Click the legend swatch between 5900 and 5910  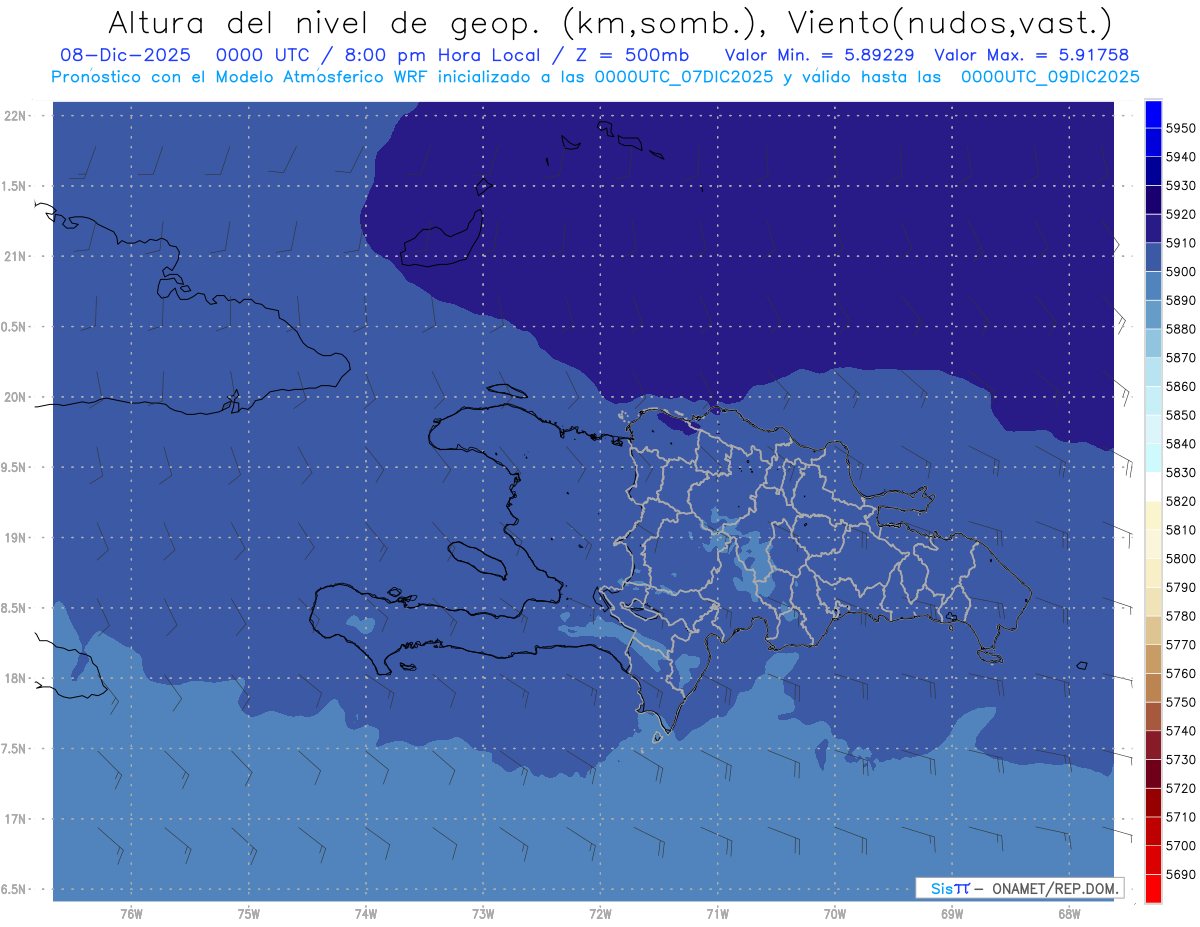point(1153,258)
